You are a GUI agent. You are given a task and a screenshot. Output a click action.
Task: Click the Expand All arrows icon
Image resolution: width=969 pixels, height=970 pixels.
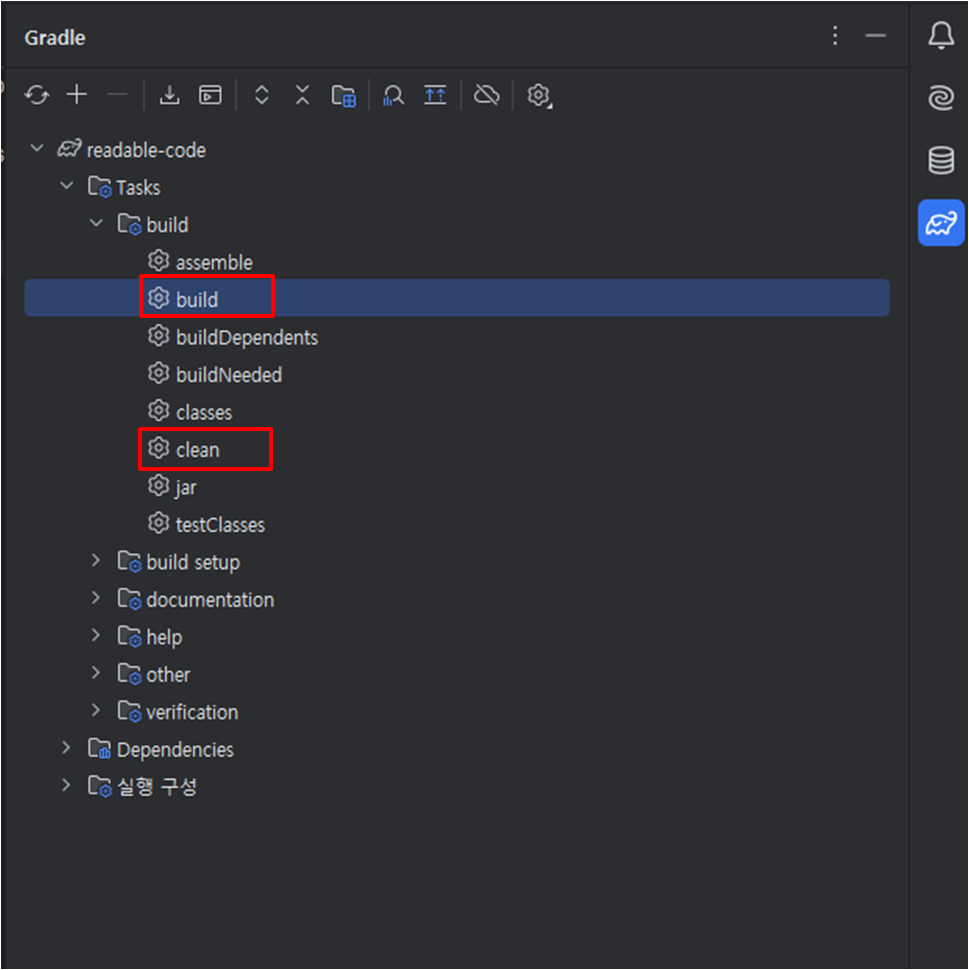point(262,95)
